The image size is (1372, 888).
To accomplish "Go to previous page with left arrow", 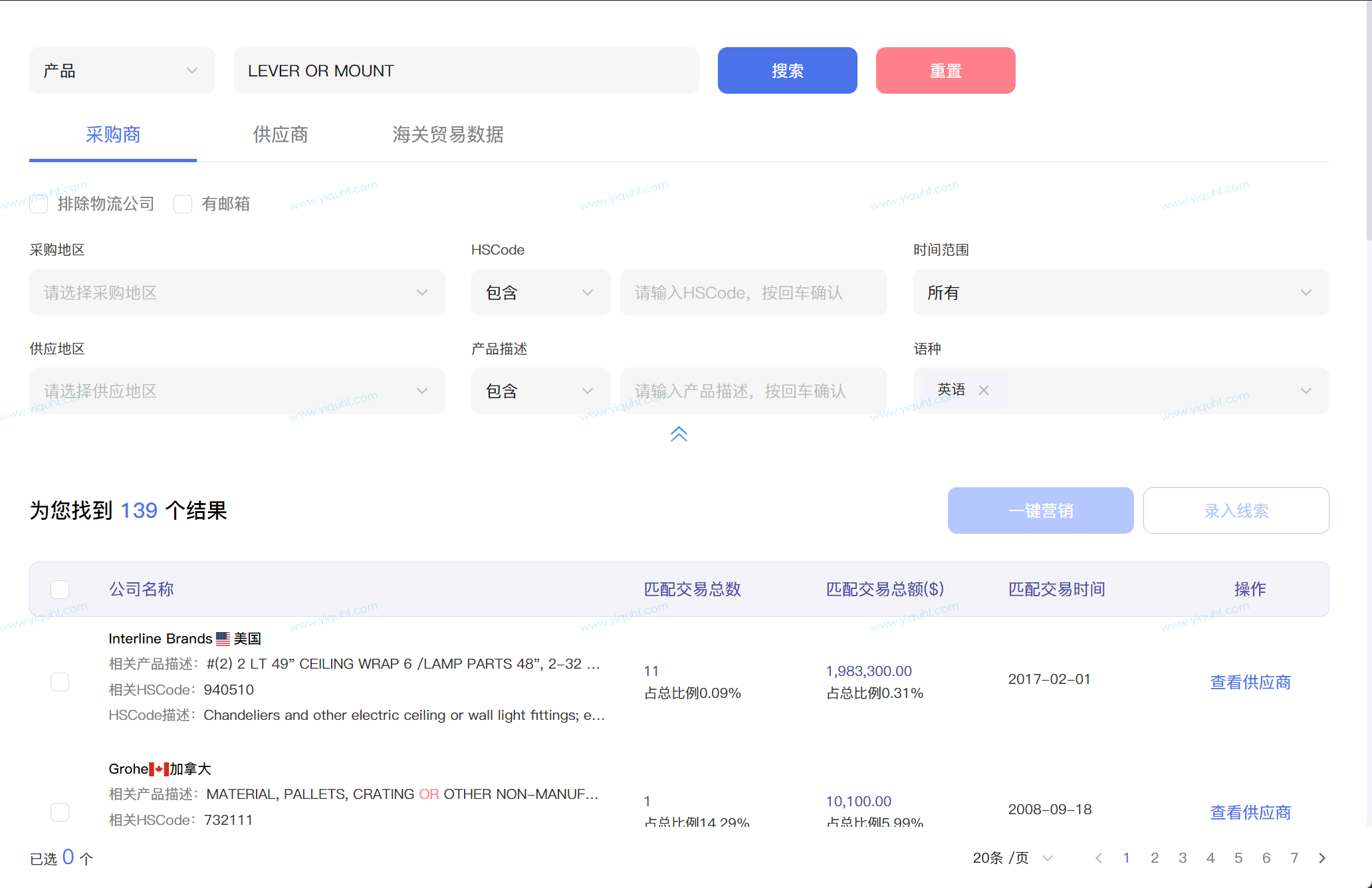I will coord(1099,858).
